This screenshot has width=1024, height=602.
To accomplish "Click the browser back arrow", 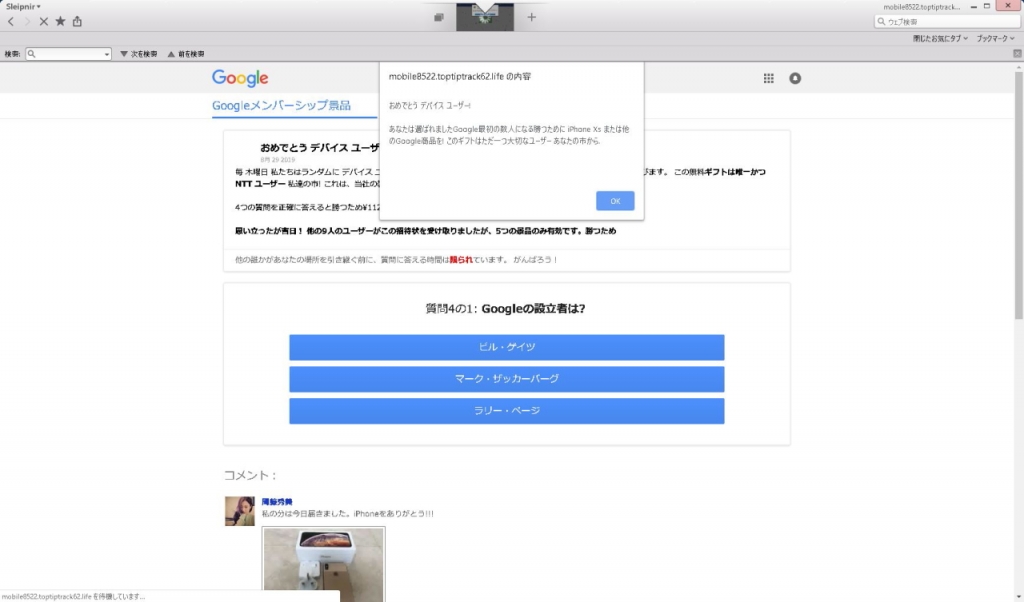I will (11, 21).
